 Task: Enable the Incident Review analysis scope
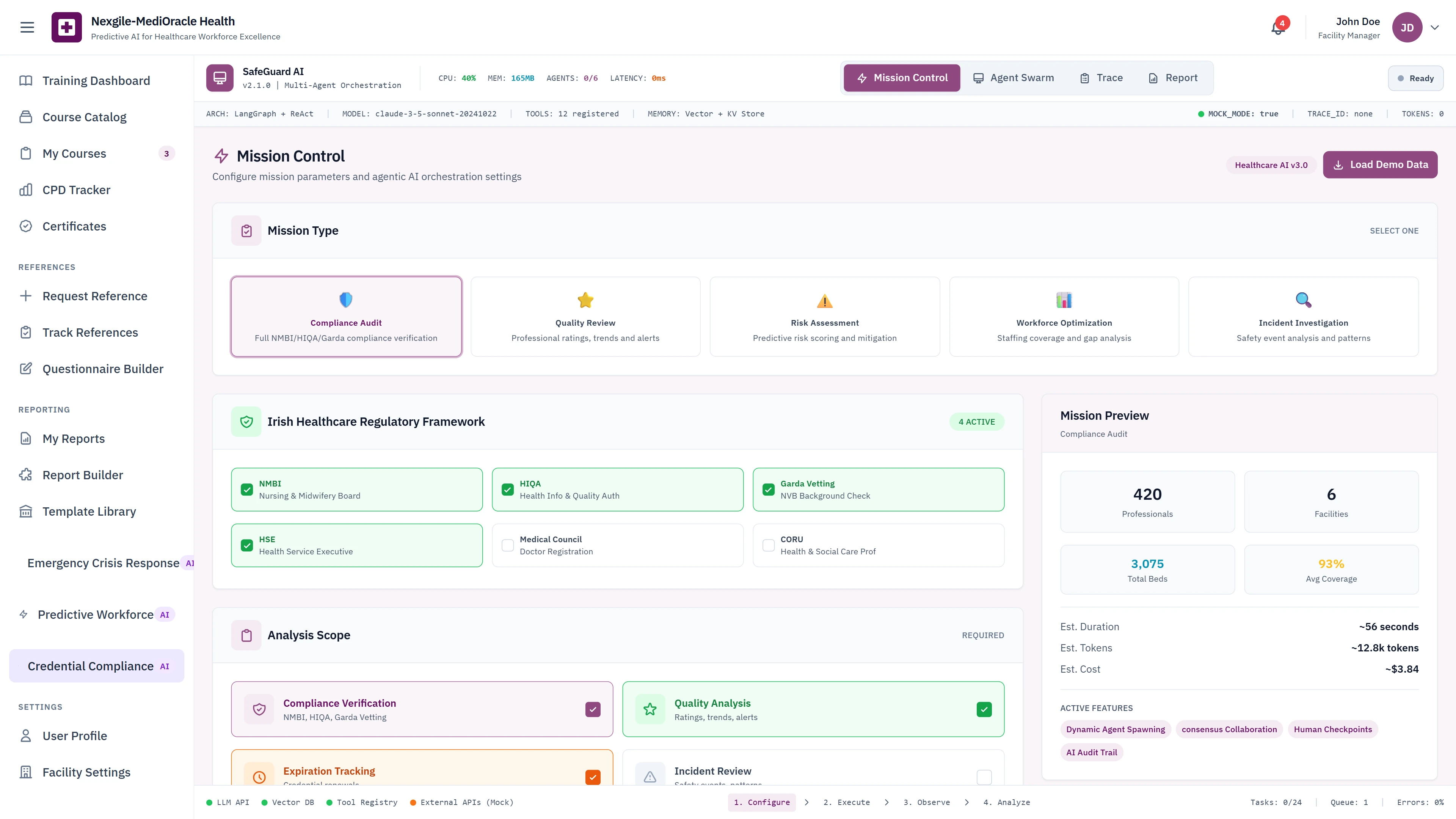pos(984,777)
